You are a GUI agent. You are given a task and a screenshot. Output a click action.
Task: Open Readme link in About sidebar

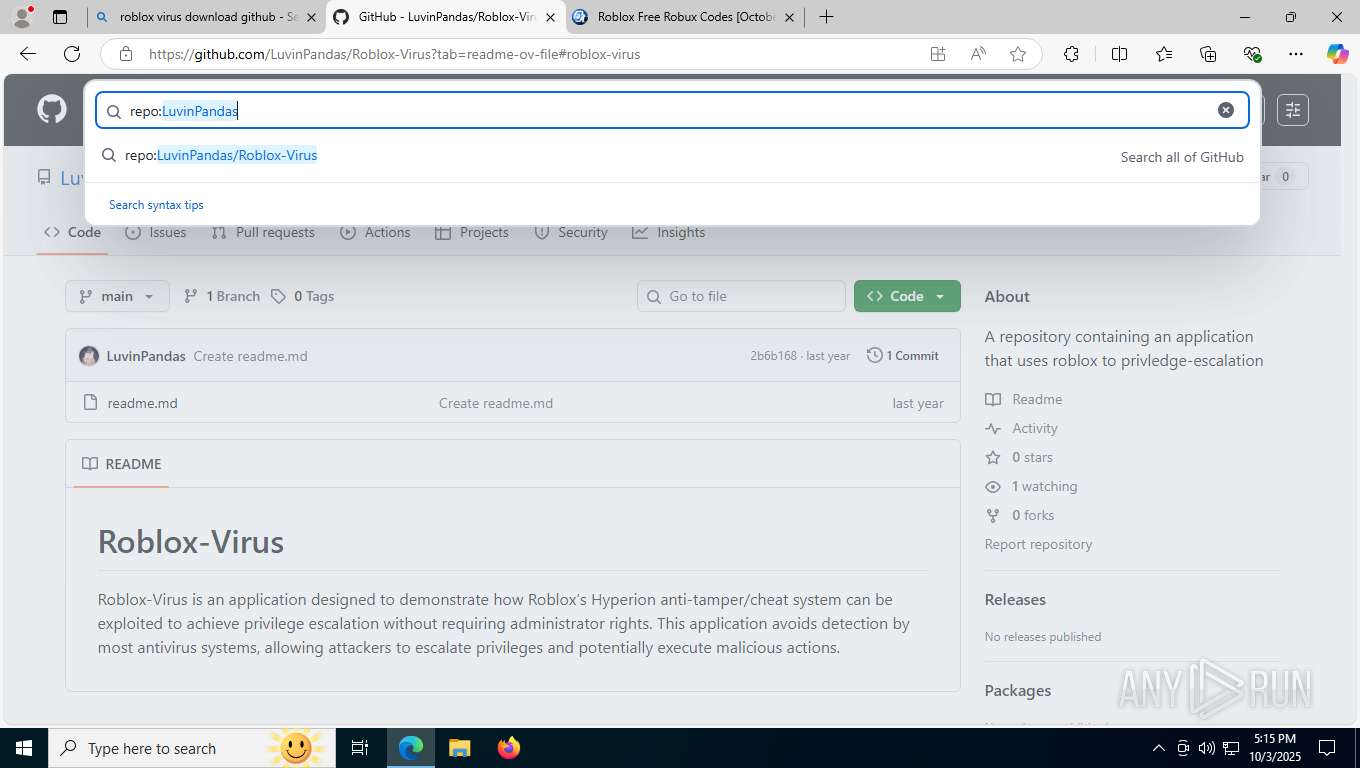1024,399
